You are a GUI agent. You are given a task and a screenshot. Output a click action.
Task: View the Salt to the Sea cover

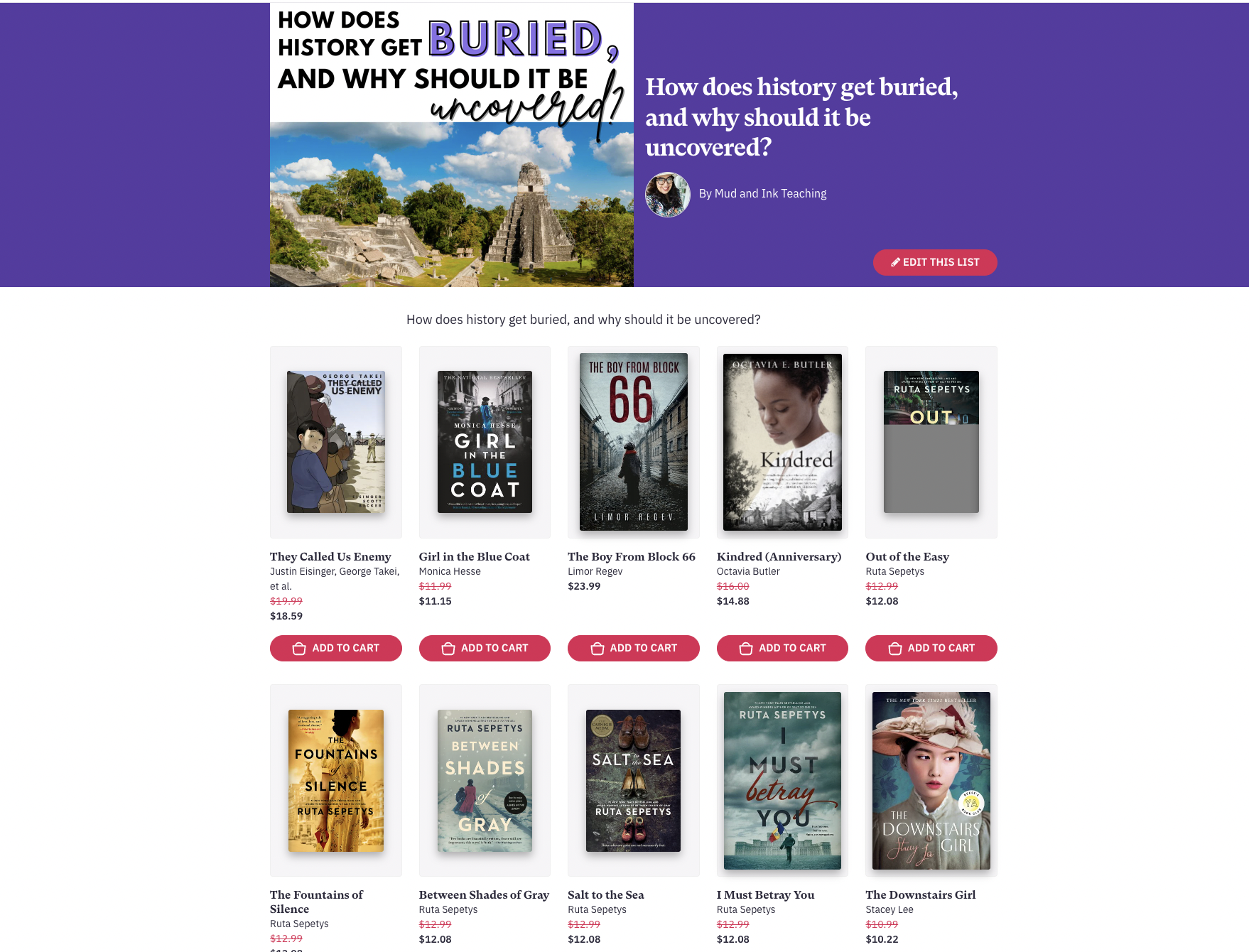coord(633,781)
